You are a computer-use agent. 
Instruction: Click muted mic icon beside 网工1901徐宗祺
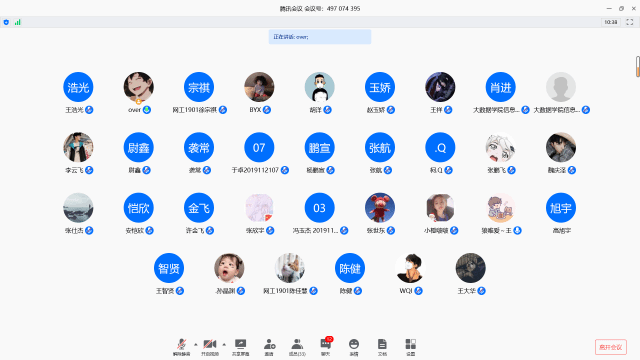(x=223, y=110)
